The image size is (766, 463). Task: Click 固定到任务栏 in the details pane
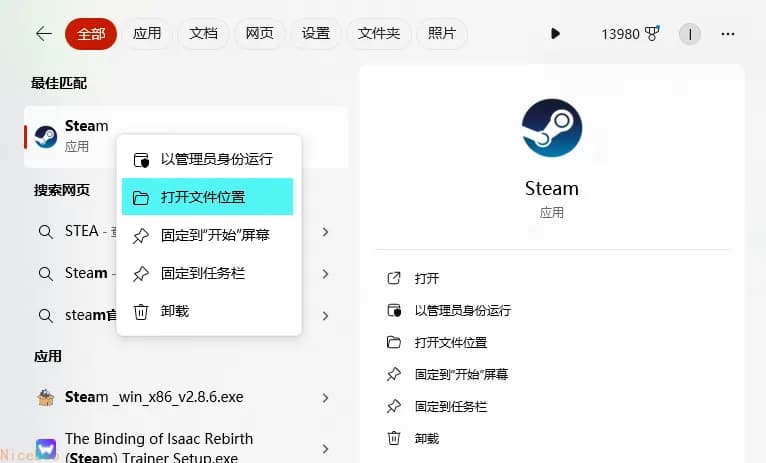(450, 406)
